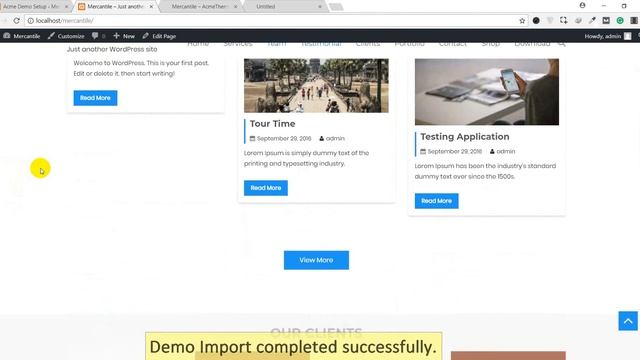
Task: Click the screen capture extension icon
Action: pos(564,20)
